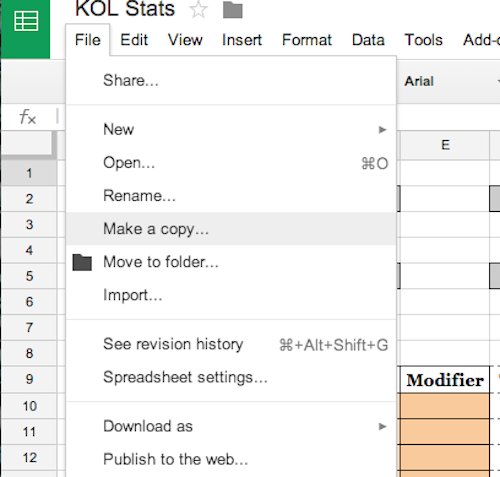The image size is (500, 477).
Task: Open the Insert menu
Action: click(x=242, y=40)
